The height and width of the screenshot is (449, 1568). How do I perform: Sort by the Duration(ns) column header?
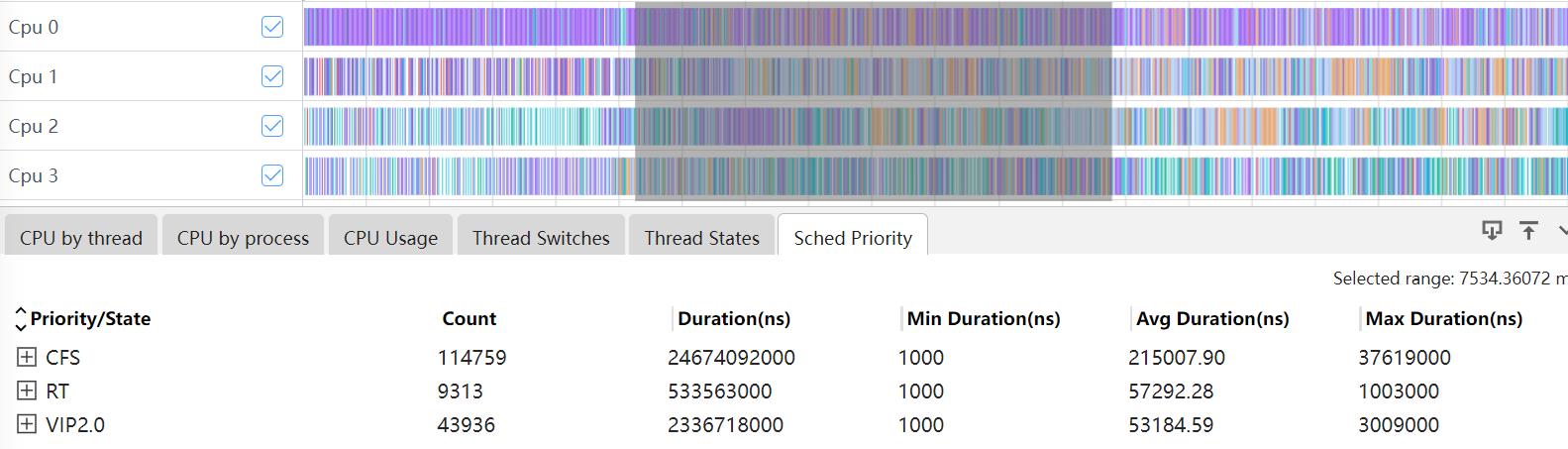(734, 319)
